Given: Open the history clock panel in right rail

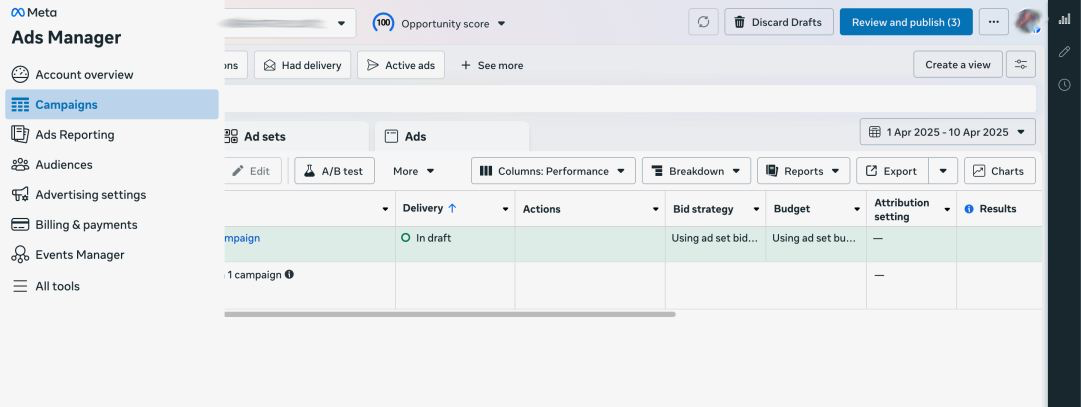Looking at the screenshot, I should pos(1064,84).
